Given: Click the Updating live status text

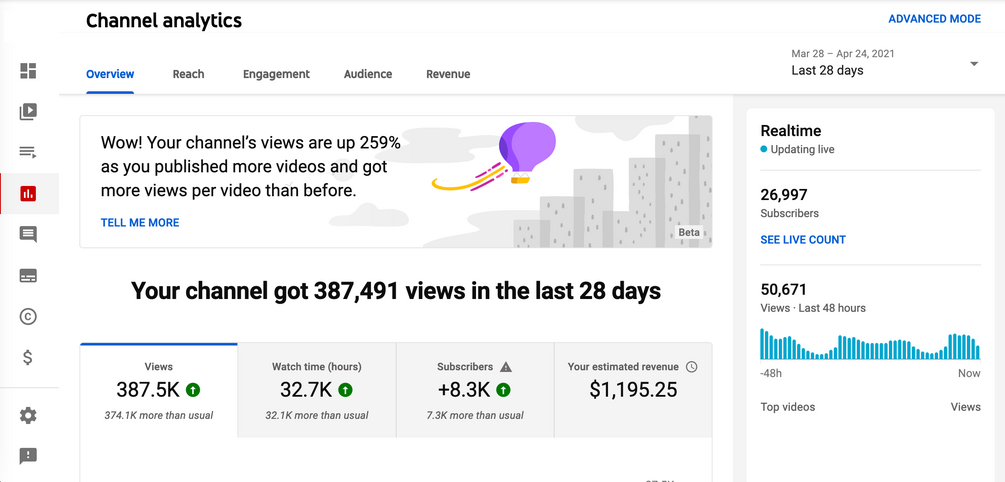Looking at the screenshot, I should click(x=802, y=150).
